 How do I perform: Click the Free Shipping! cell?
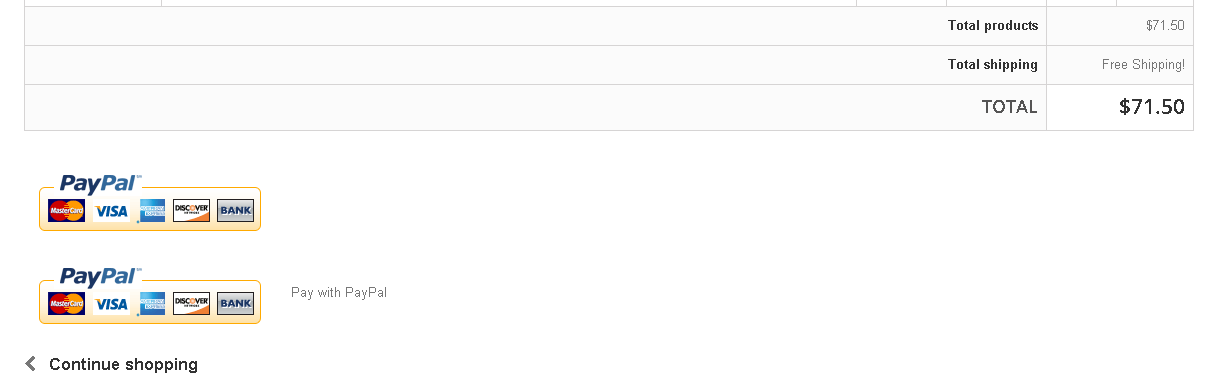1143,65
